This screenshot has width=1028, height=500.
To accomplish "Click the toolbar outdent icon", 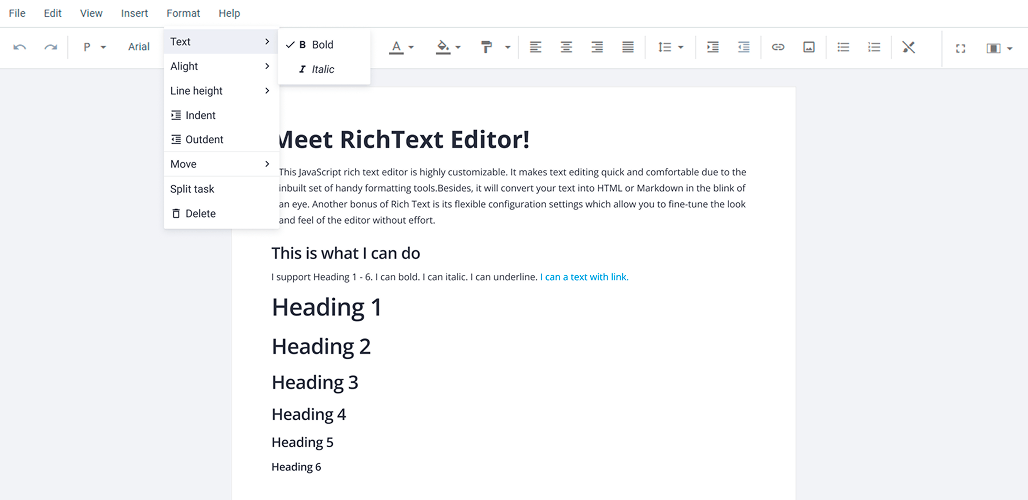I will point(743,47).
